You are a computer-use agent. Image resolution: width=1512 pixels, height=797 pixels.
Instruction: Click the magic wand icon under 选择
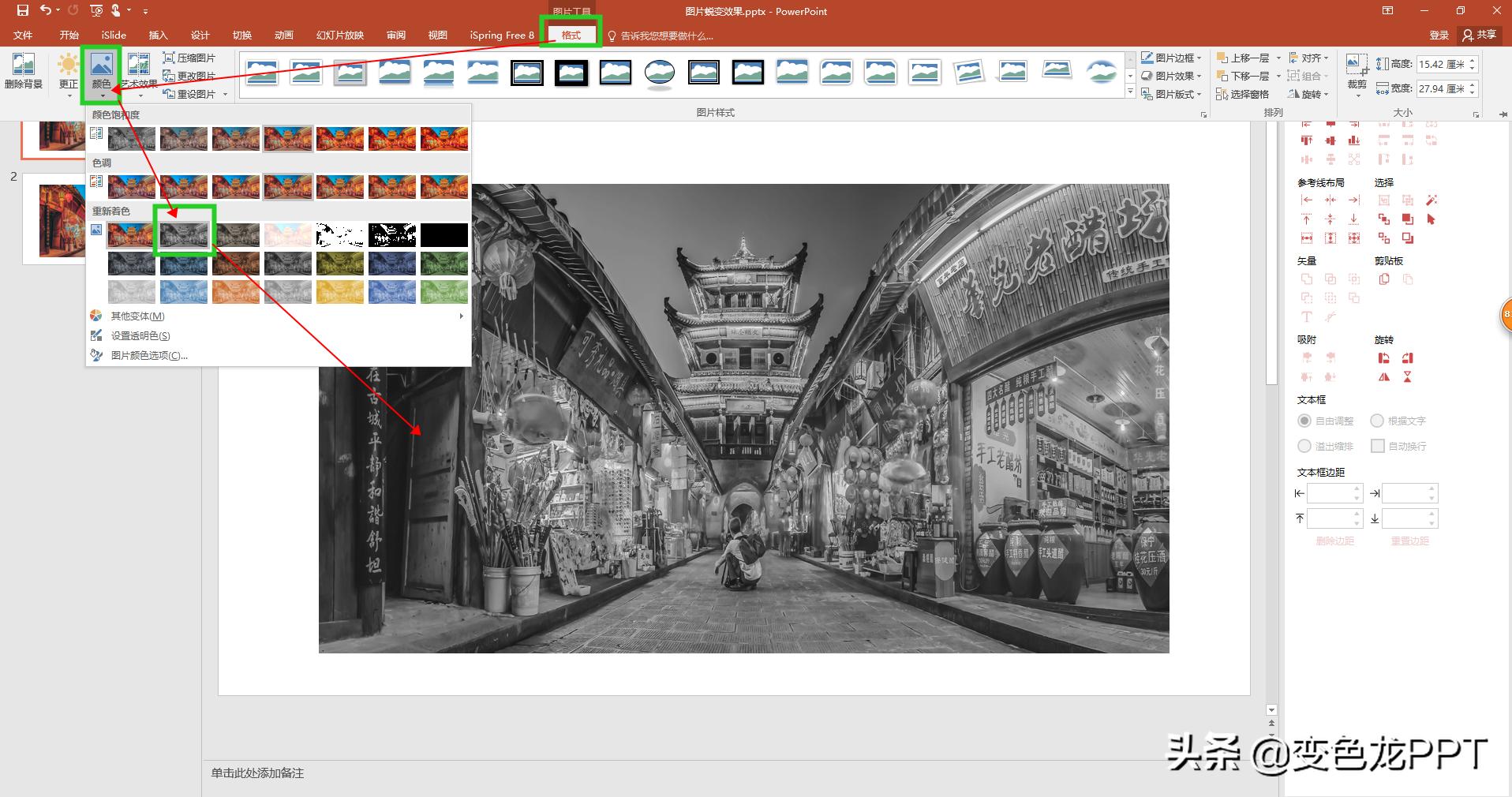pyautogui.click(x=1432, y=200)
